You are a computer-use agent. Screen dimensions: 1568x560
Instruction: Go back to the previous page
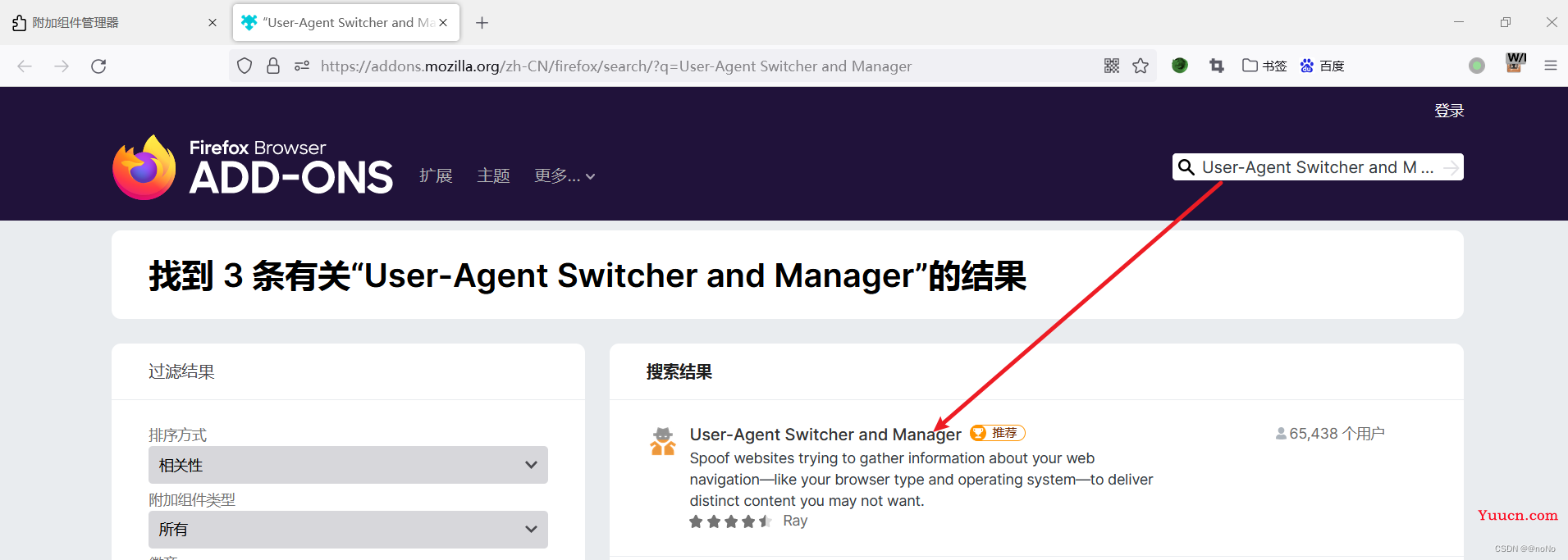25,66
